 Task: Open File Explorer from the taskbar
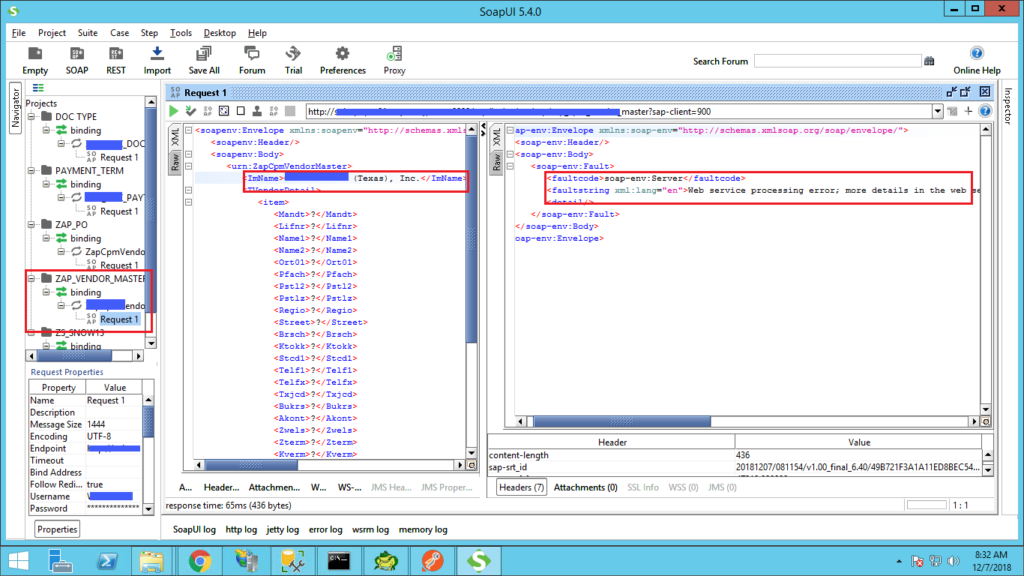[152, 561]
